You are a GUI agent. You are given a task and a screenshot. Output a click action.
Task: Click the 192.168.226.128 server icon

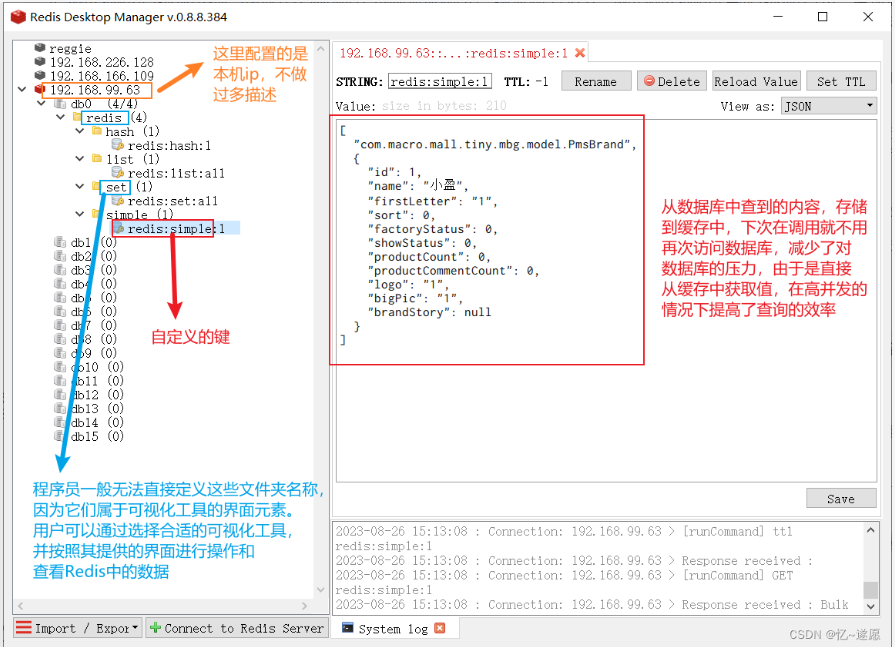[39, 62]
